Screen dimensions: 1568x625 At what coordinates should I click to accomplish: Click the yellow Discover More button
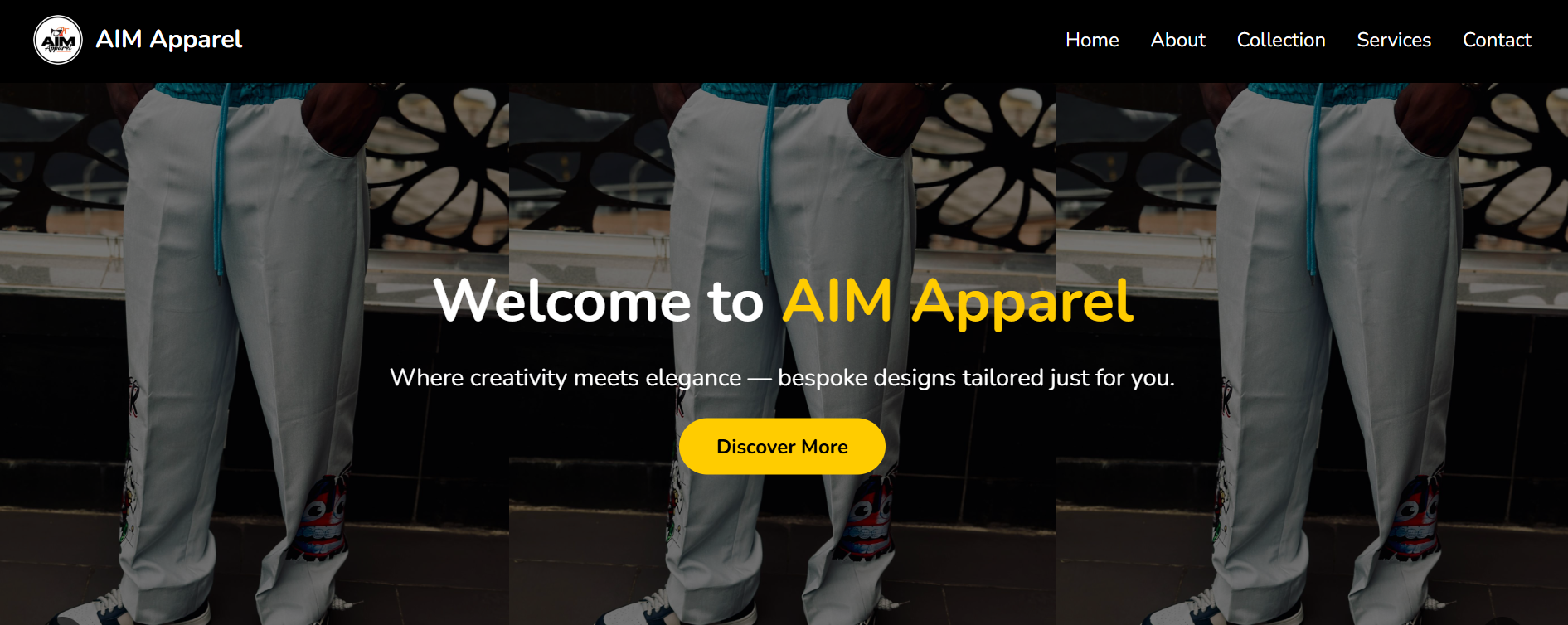point(782,447)
